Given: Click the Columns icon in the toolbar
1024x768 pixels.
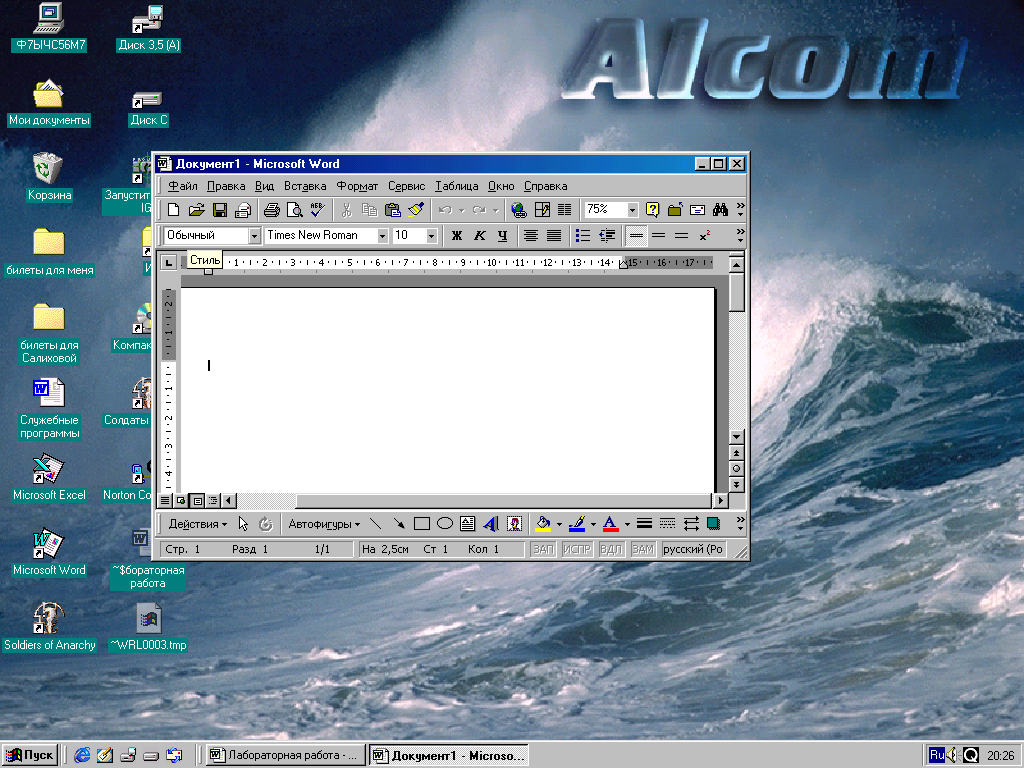Looking at the screenshot, I should [565, 210].
